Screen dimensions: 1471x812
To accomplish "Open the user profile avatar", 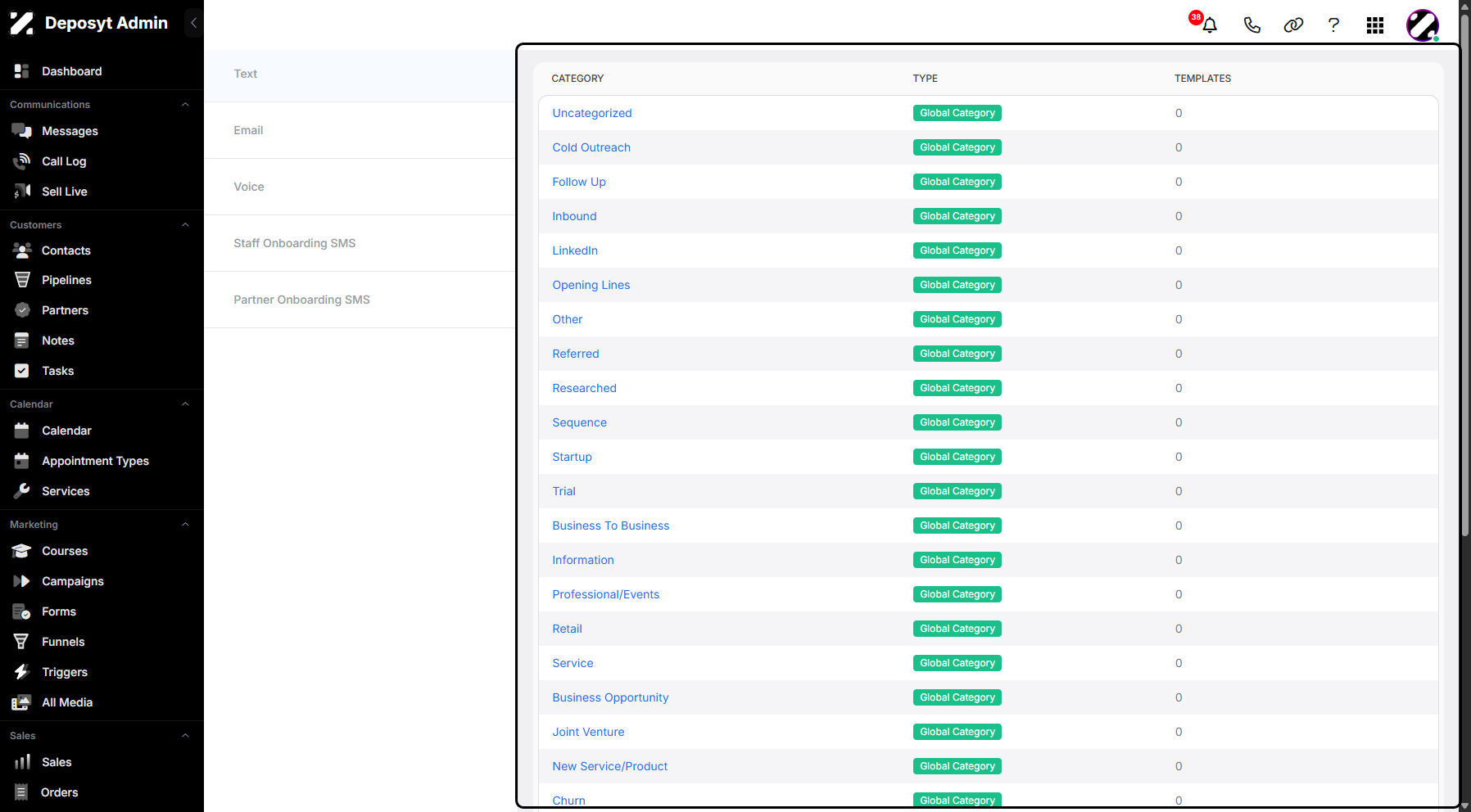I will pos(1423,25).
